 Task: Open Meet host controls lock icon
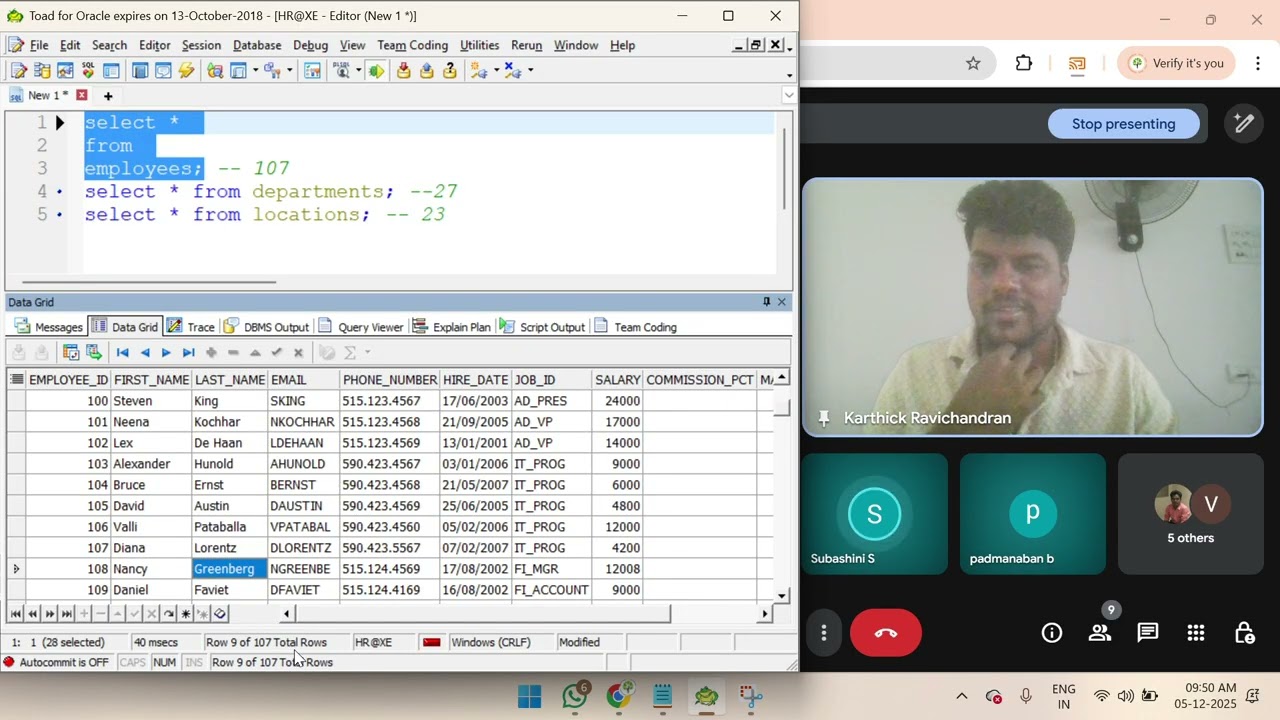click(x=1244, y=632)
